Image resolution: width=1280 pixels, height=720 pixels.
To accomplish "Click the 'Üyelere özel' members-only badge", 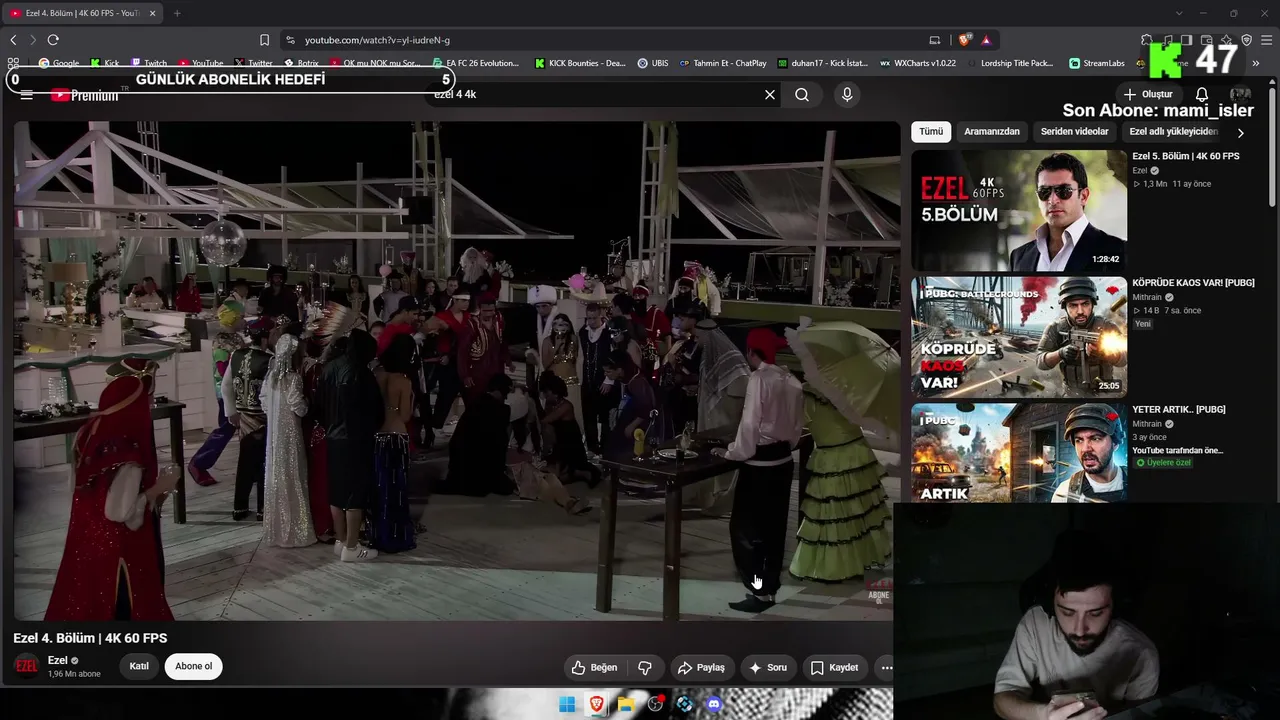I will coord(1164,463).
